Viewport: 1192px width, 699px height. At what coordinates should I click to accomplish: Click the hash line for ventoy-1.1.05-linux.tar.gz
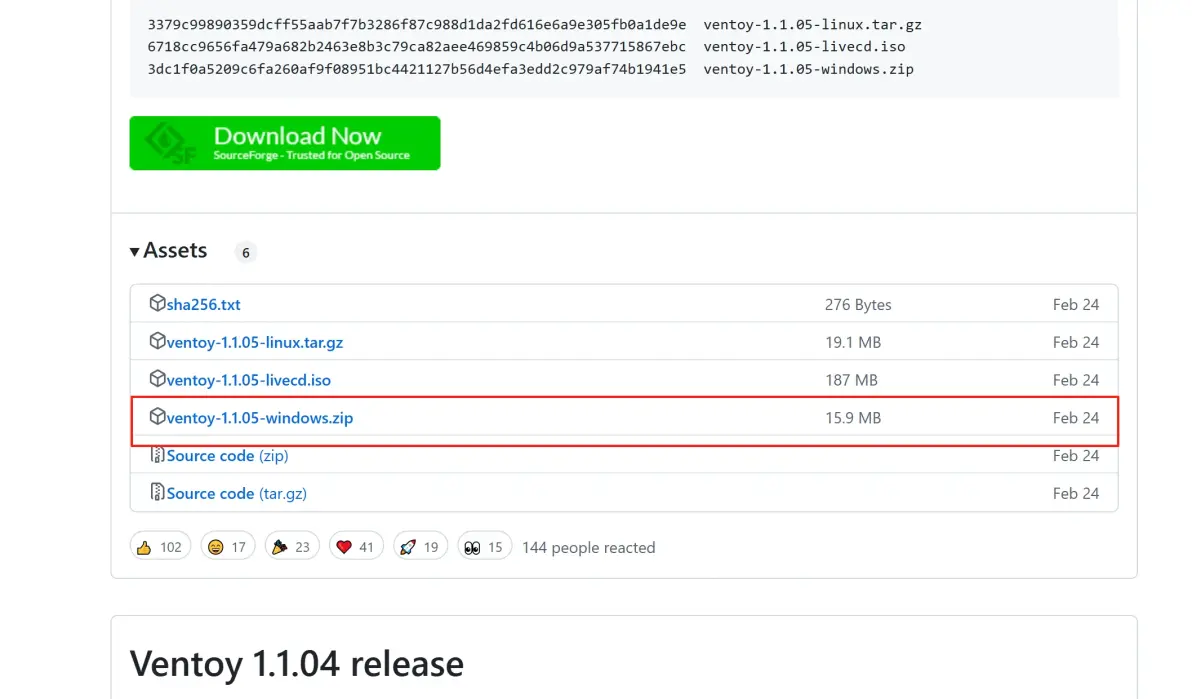534,24
